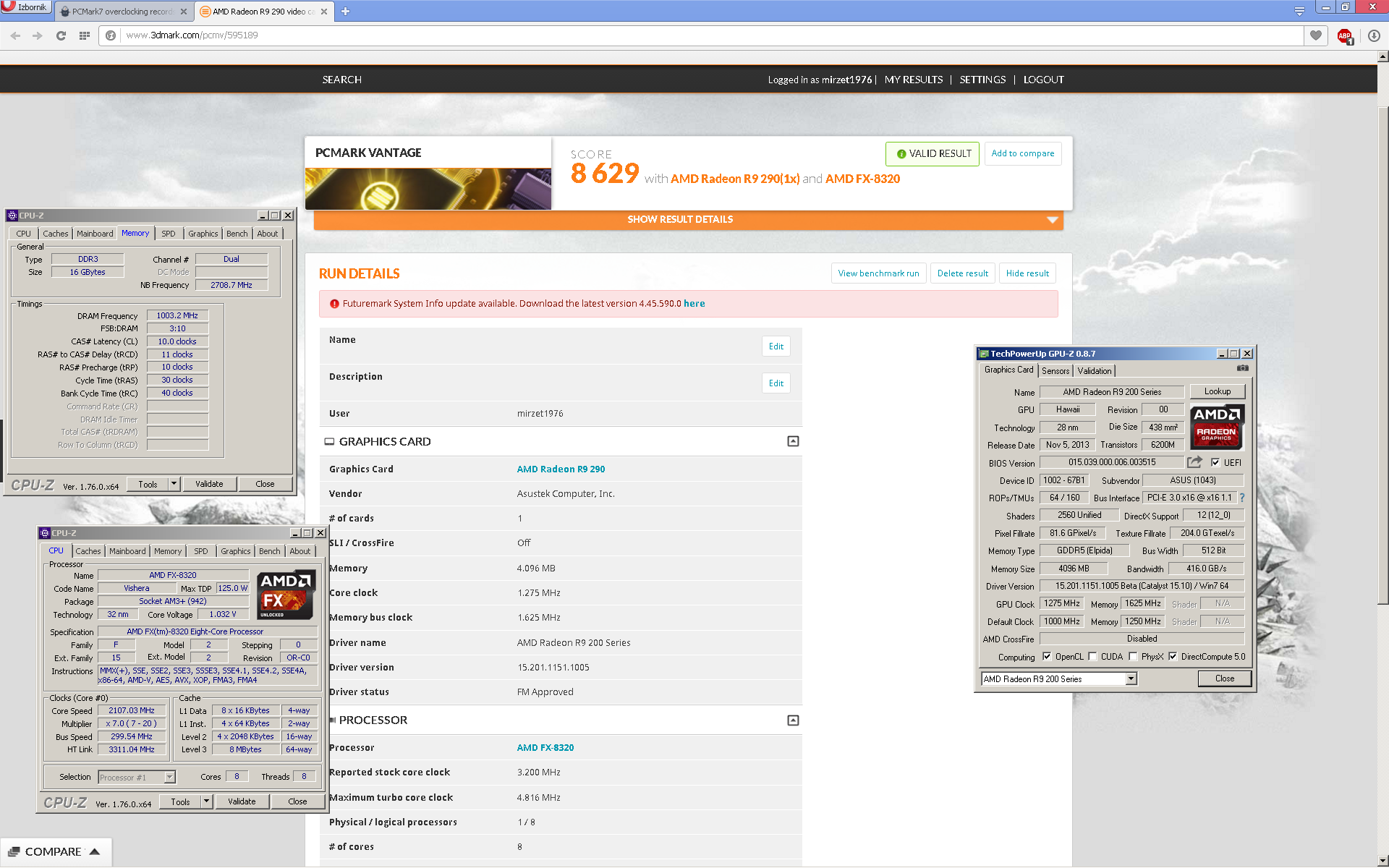Click the PCMark Vantage banner thumbnail

coord(428,189)
